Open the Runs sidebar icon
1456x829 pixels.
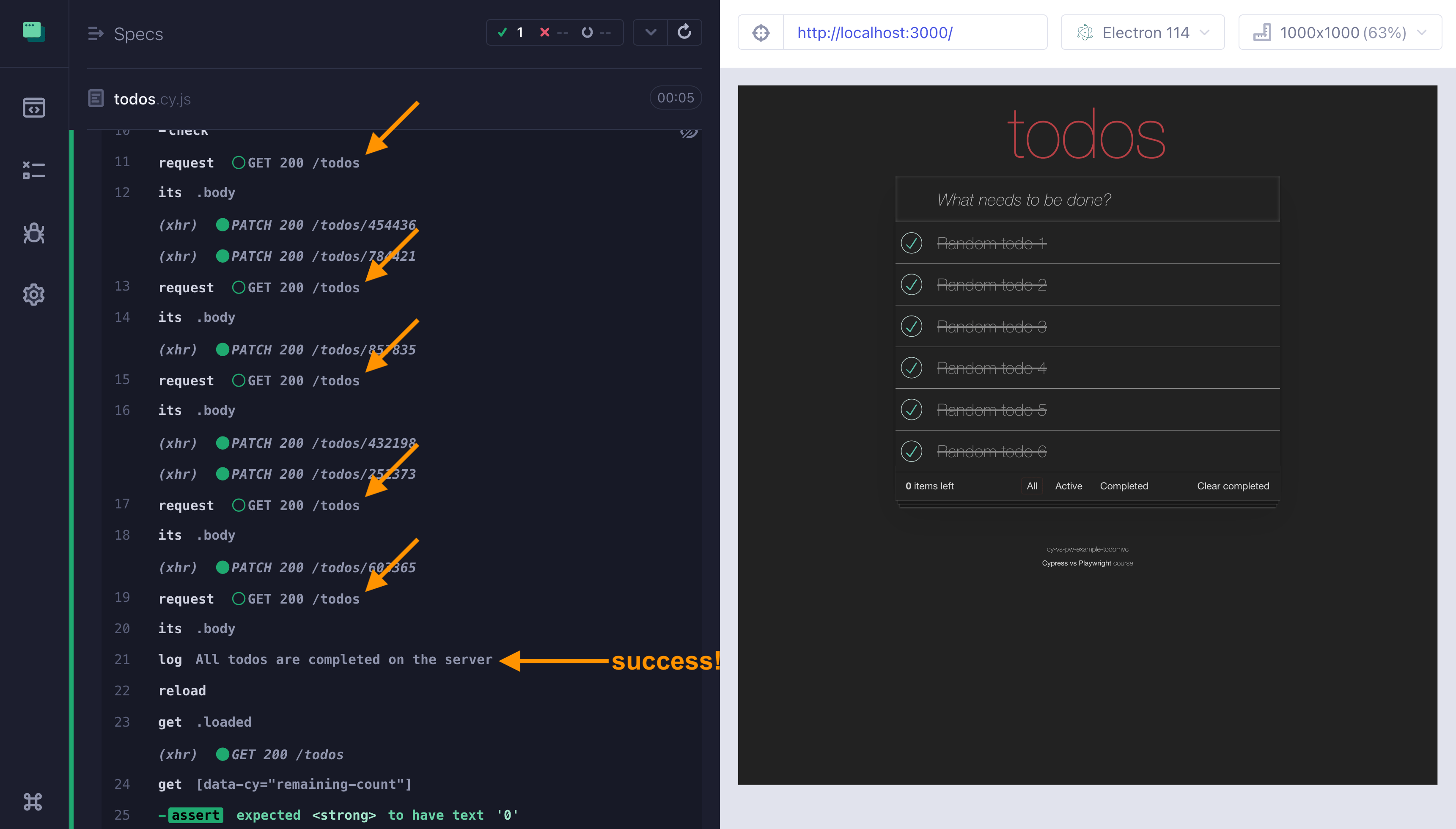tap(33, 170)
